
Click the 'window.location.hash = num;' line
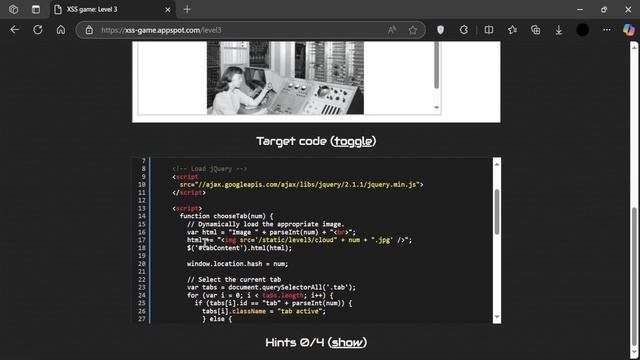pos(238,264)
